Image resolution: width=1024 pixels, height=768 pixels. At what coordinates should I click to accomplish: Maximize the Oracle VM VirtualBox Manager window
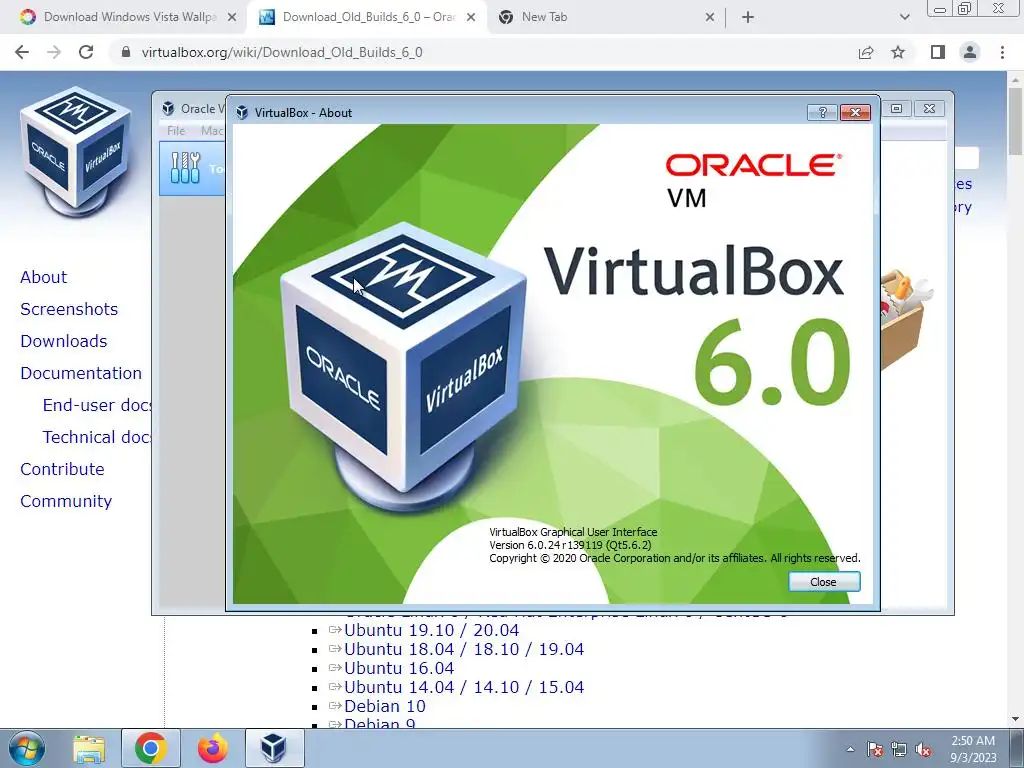point(897,108)
